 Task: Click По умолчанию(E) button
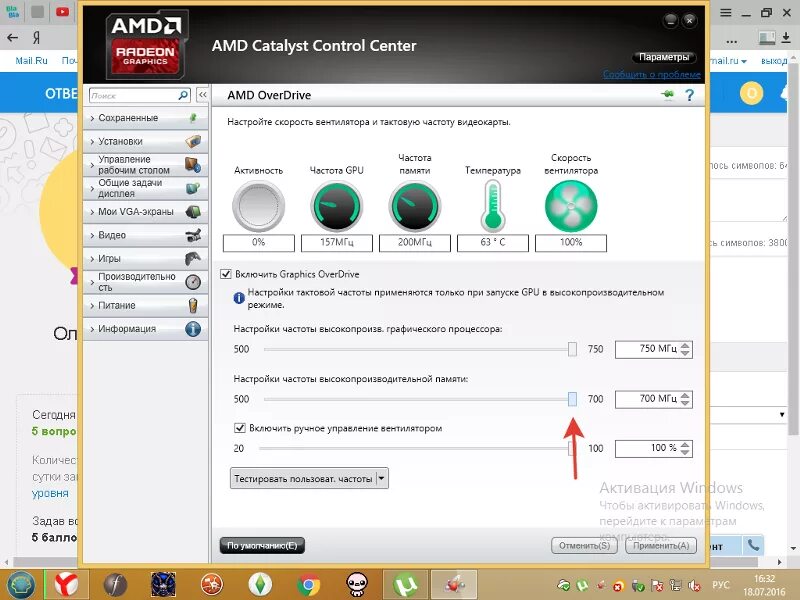point(262,545)
